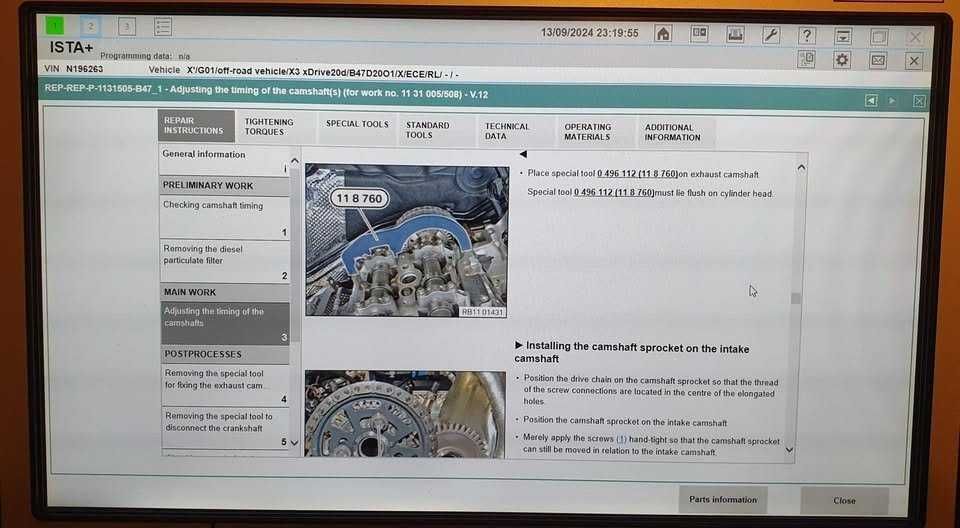The height and width of the screenshot is (528, 960).
Task: Click the step list up arrow
Action: tap(294, 160)
